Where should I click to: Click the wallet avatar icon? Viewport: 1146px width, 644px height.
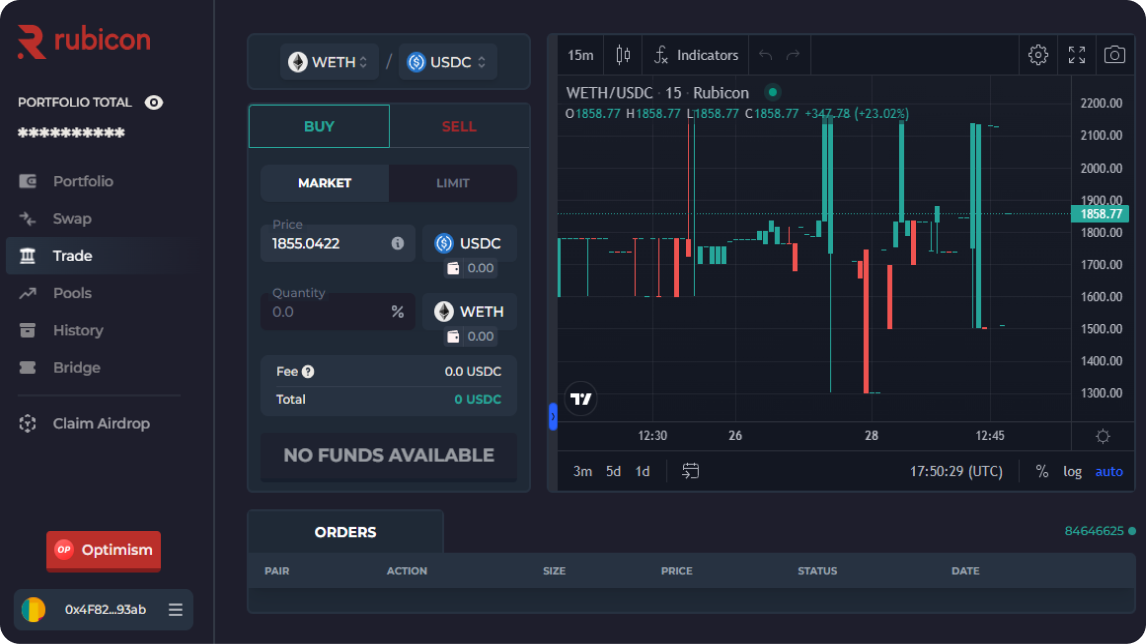coord(34,610)
